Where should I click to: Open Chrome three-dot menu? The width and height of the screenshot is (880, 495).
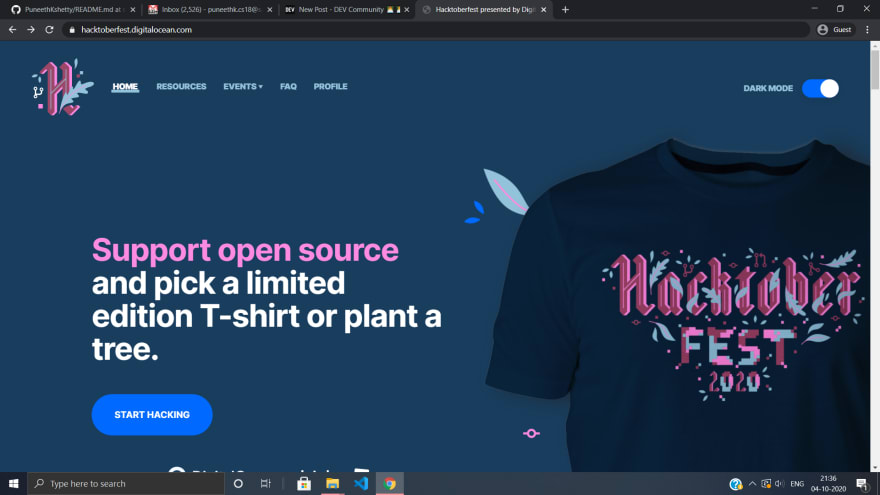point(867,30)
